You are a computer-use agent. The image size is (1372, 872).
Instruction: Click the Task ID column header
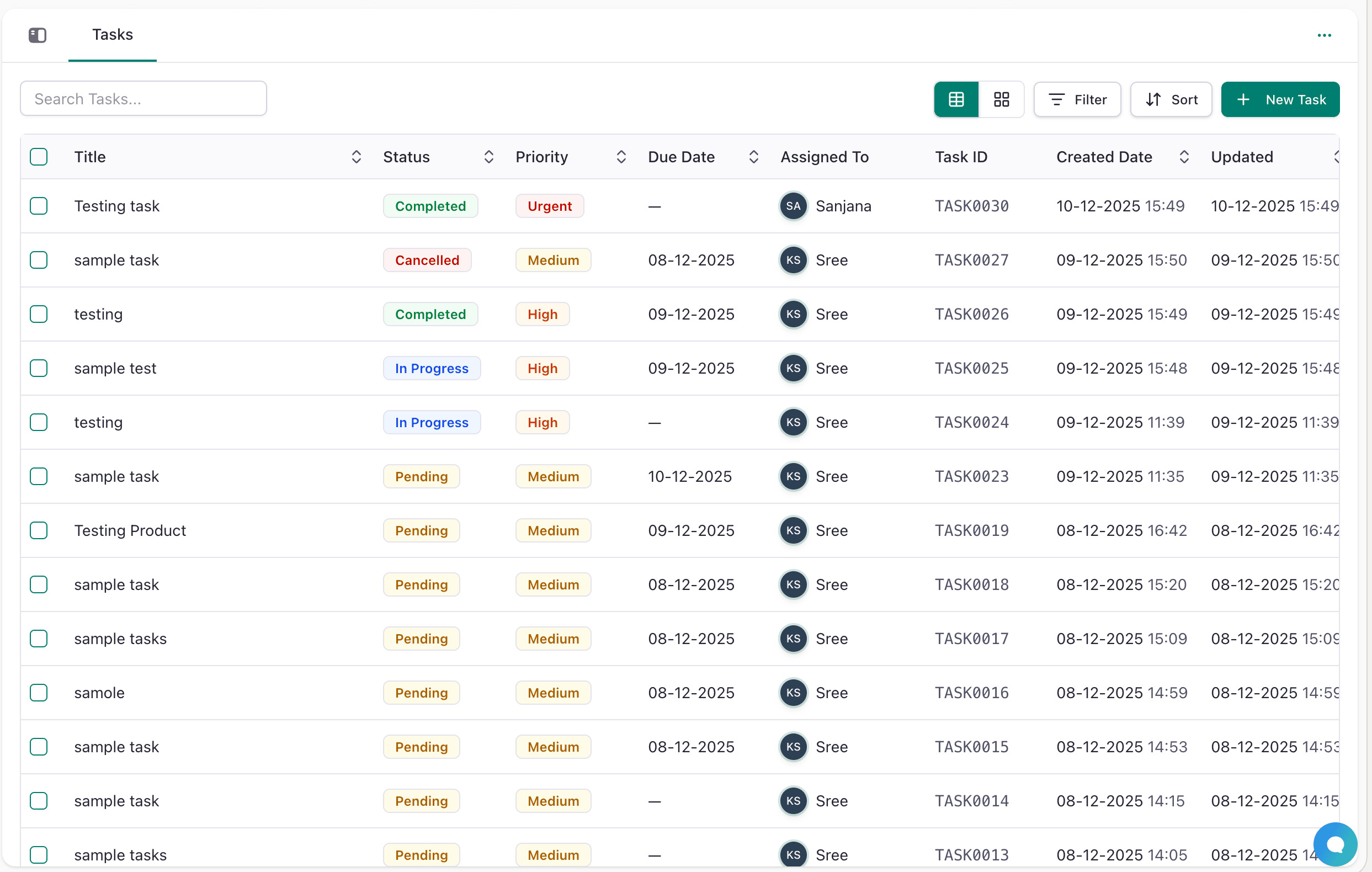pos(961,157)
